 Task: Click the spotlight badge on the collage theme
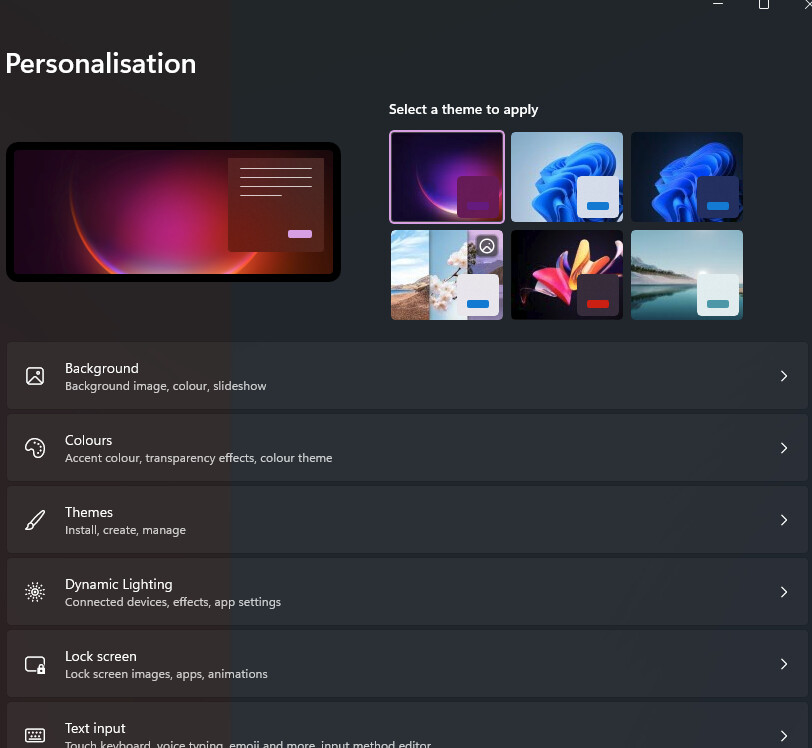(487, 246)
